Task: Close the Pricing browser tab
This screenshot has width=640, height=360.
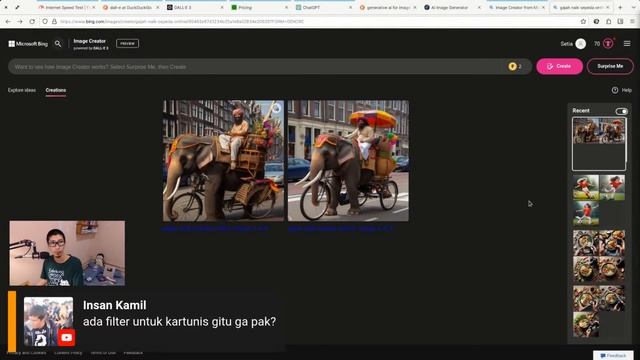Action: pos(286,7)
